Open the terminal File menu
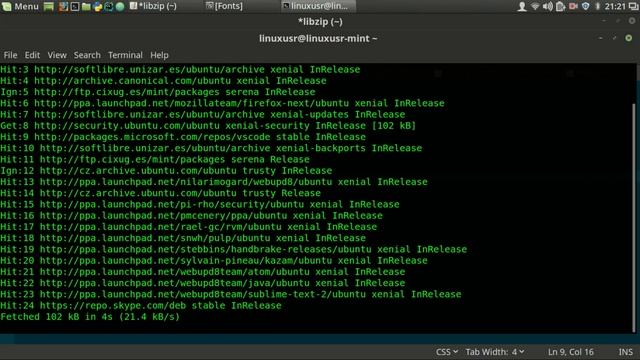The image size is (640, 360). pyautogui.click(x=10, y=55)
